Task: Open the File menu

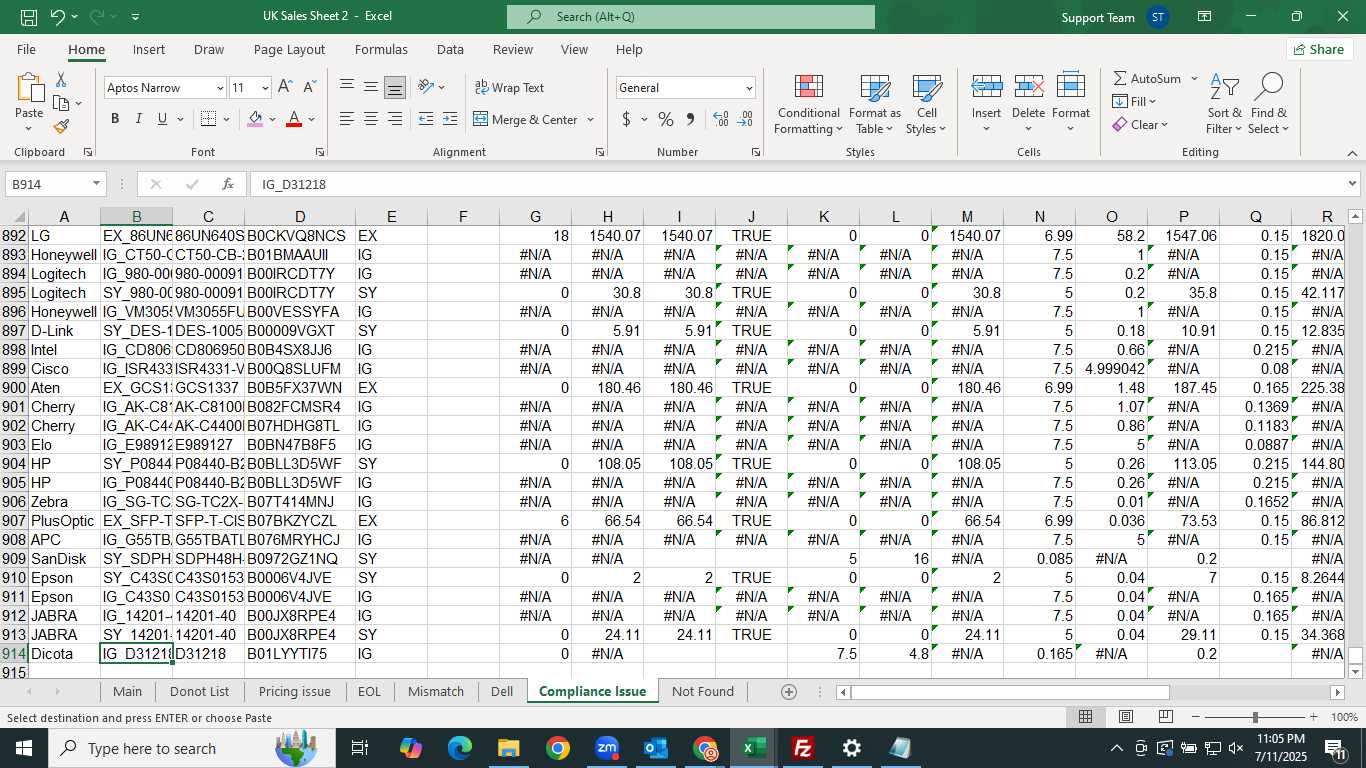Action: tap(26, 49)
